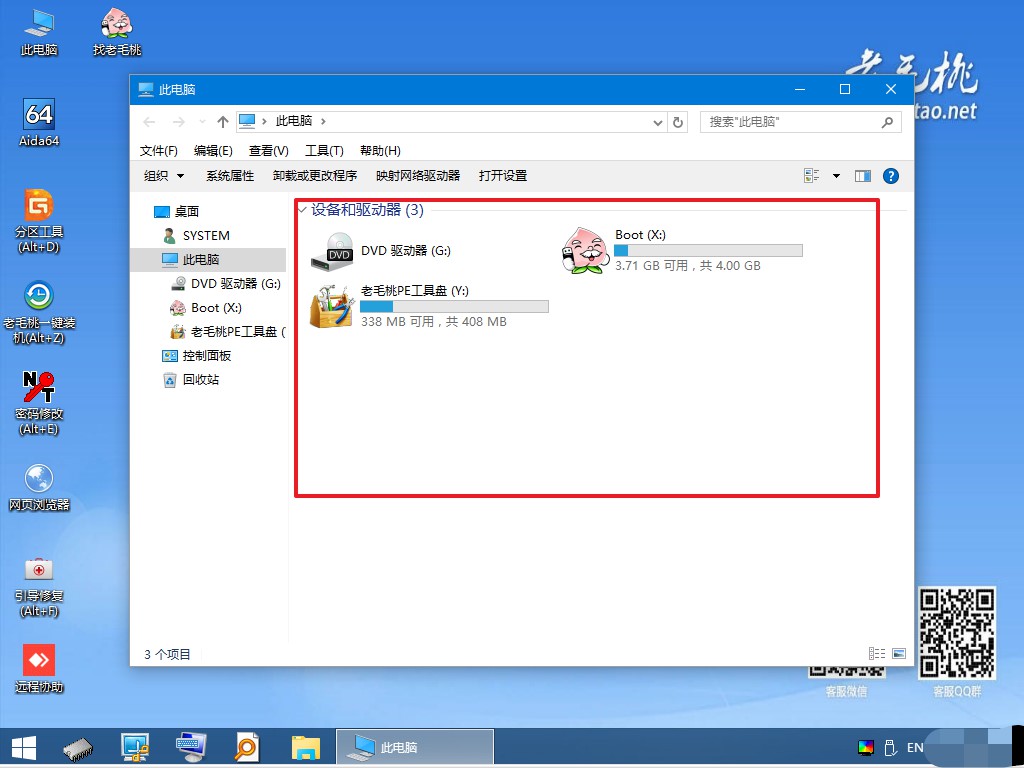
Task: Click the breadcrumb arrow after 此电脑
Action: (x=323, y=121)
